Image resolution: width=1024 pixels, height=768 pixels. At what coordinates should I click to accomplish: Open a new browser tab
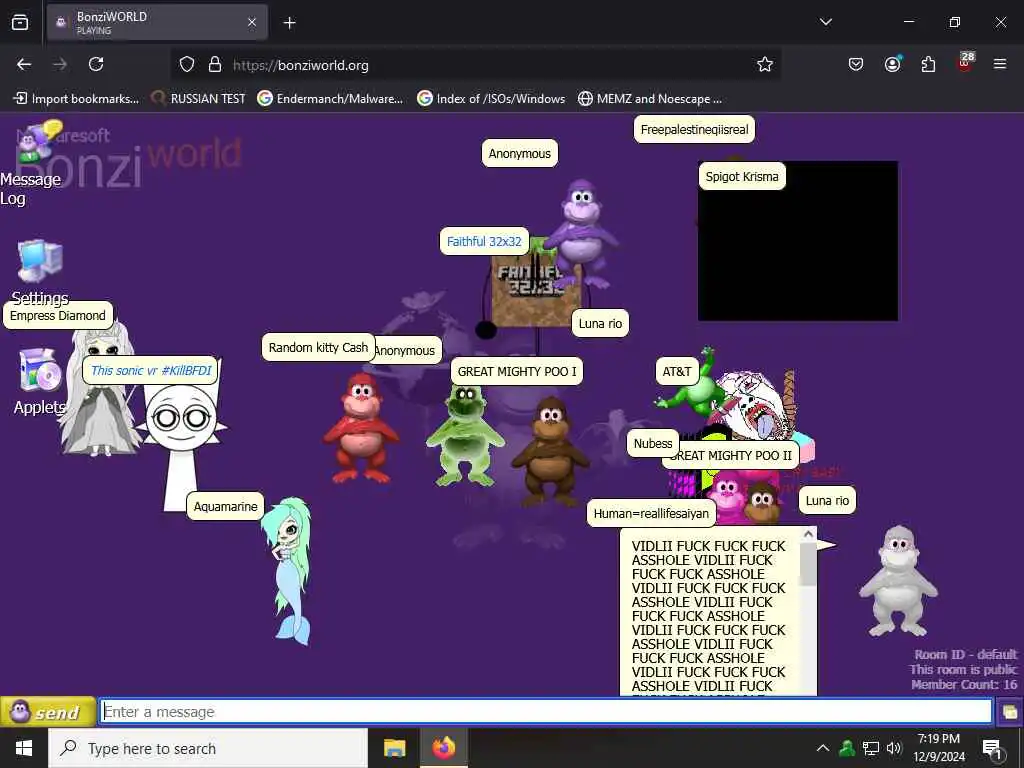click(289, 23)
